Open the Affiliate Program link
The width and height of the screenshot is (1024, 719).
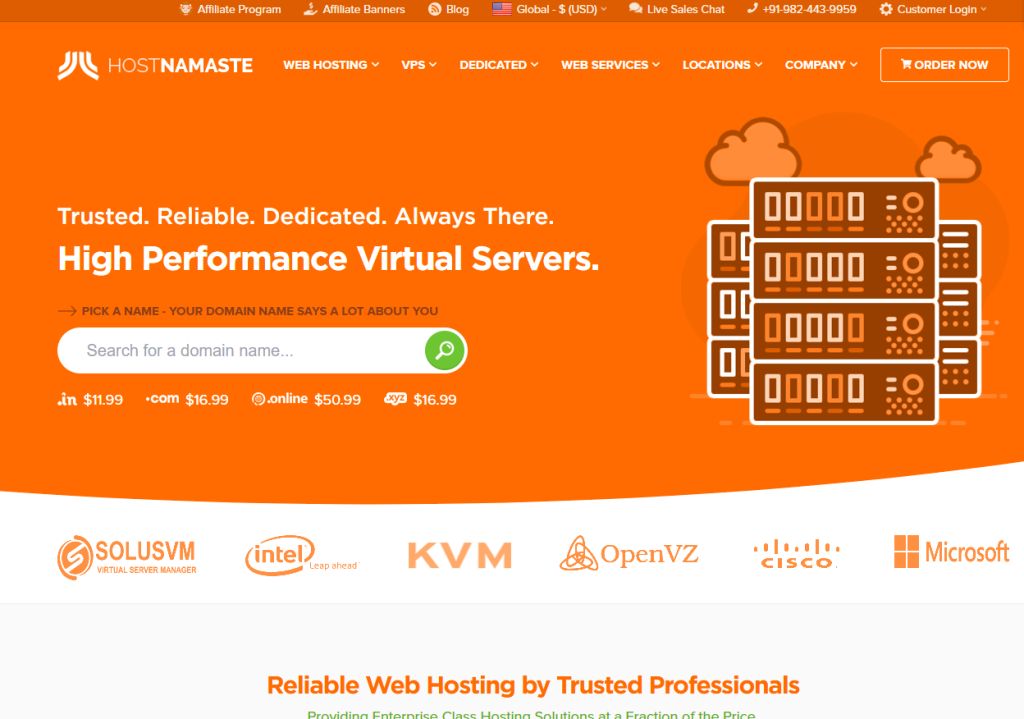pyautogui.click(x=230, y=9)
